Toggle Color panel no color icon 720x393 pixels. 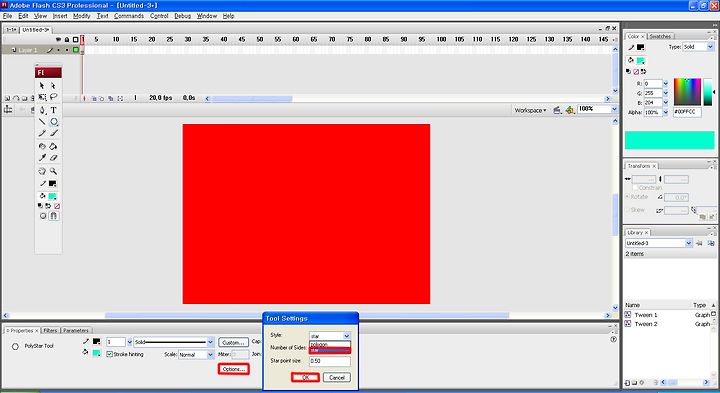tap(636, 72)
